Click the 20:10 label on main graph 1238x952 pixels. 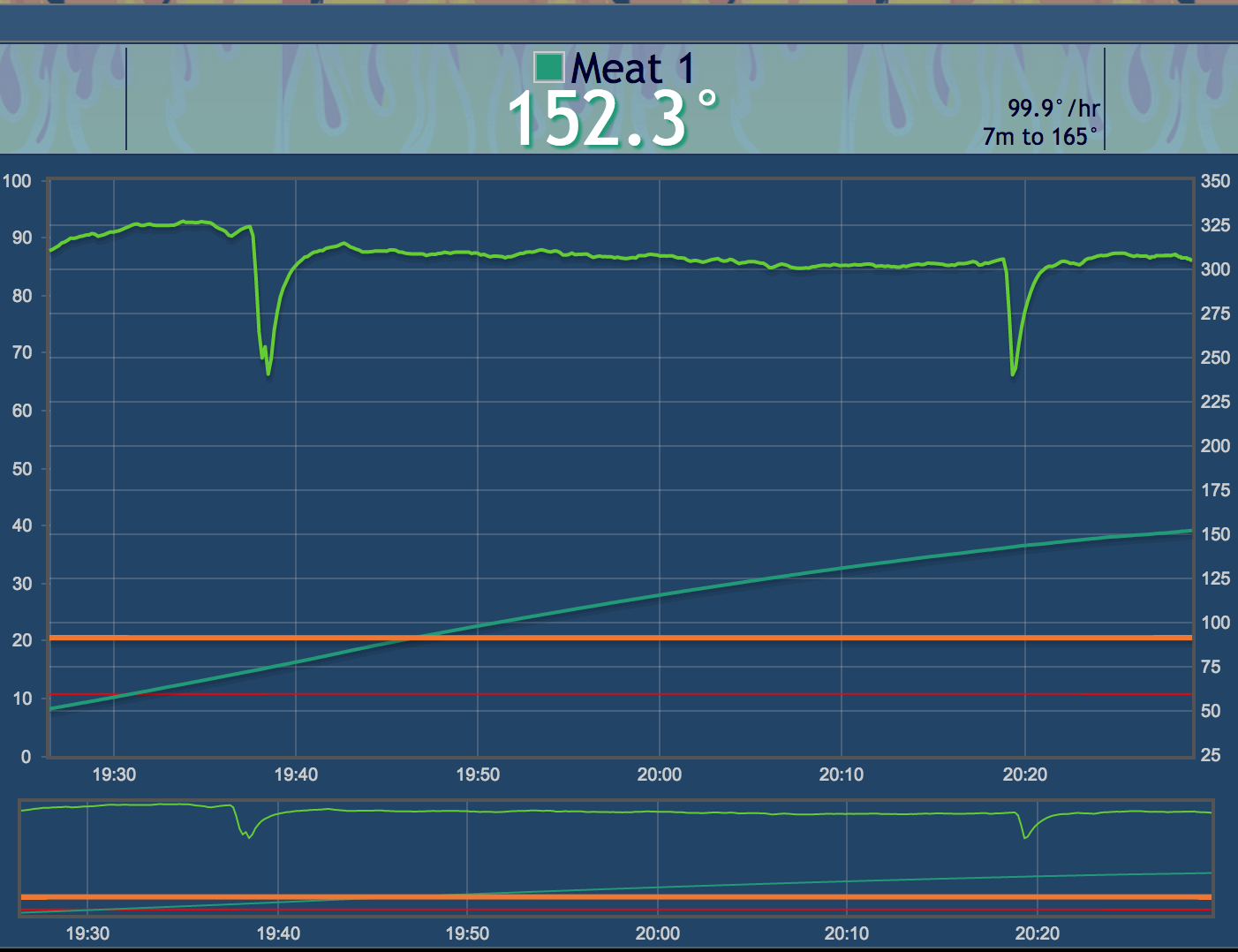842,774
